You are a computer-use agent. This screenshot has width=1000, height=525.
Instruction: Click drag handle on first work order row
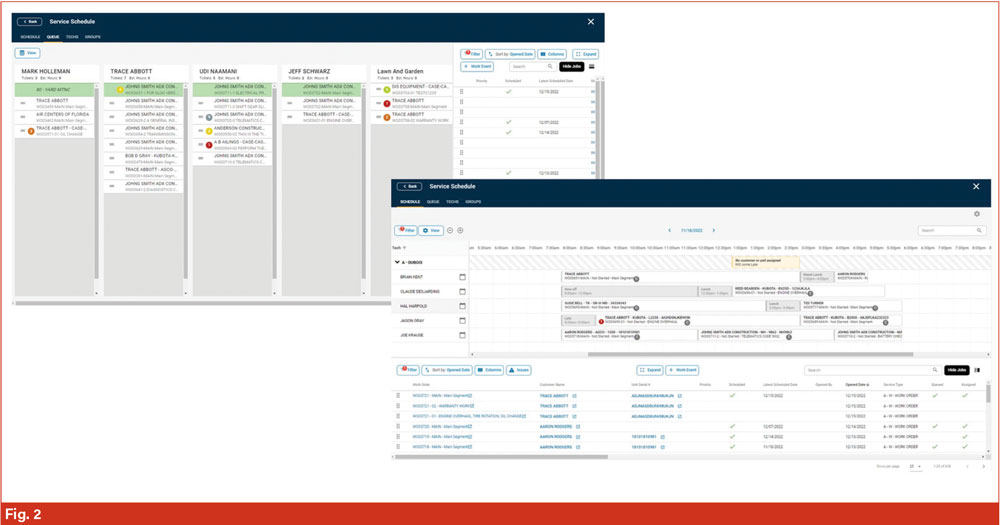coord(398,396)
